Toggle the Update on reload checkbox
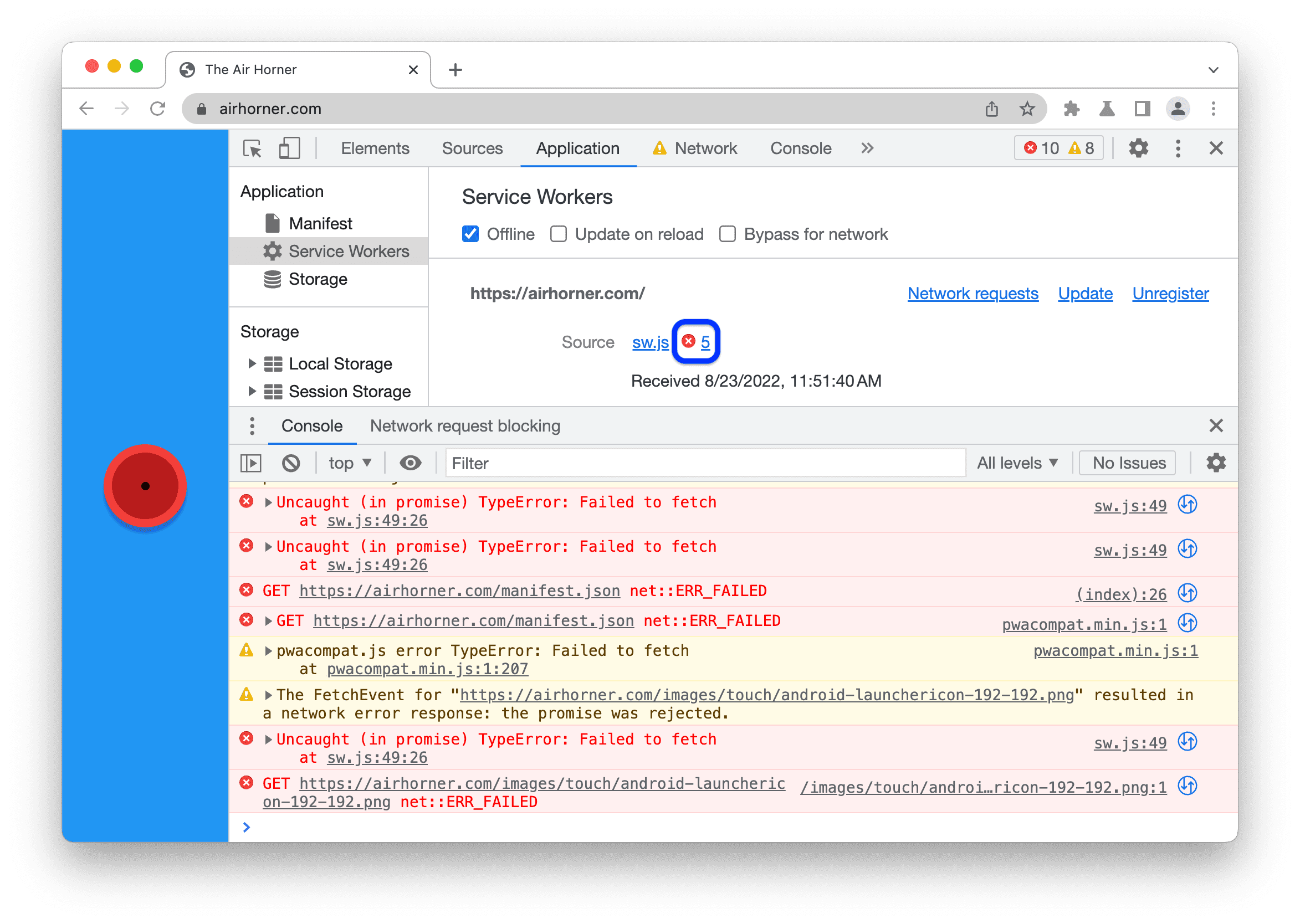The height and width of the screenshot is (924, 1300). point(558,234)
